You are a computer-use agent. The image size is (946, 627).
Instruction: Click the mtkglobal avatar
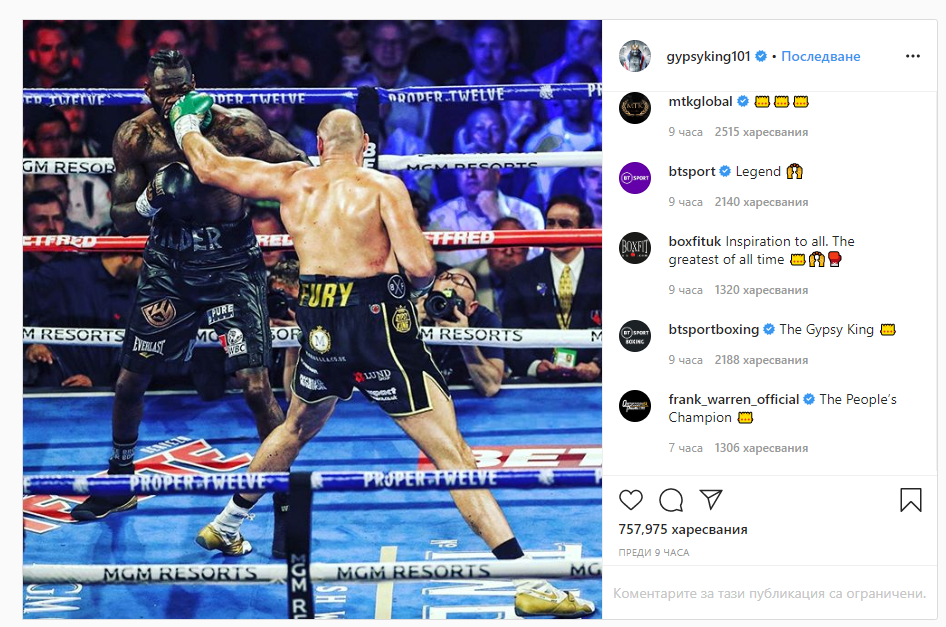[635, 108]
